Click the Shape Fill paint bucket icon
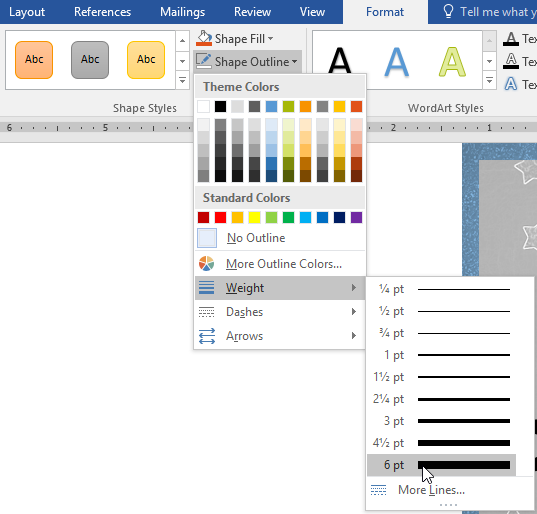 coord(204,39)
